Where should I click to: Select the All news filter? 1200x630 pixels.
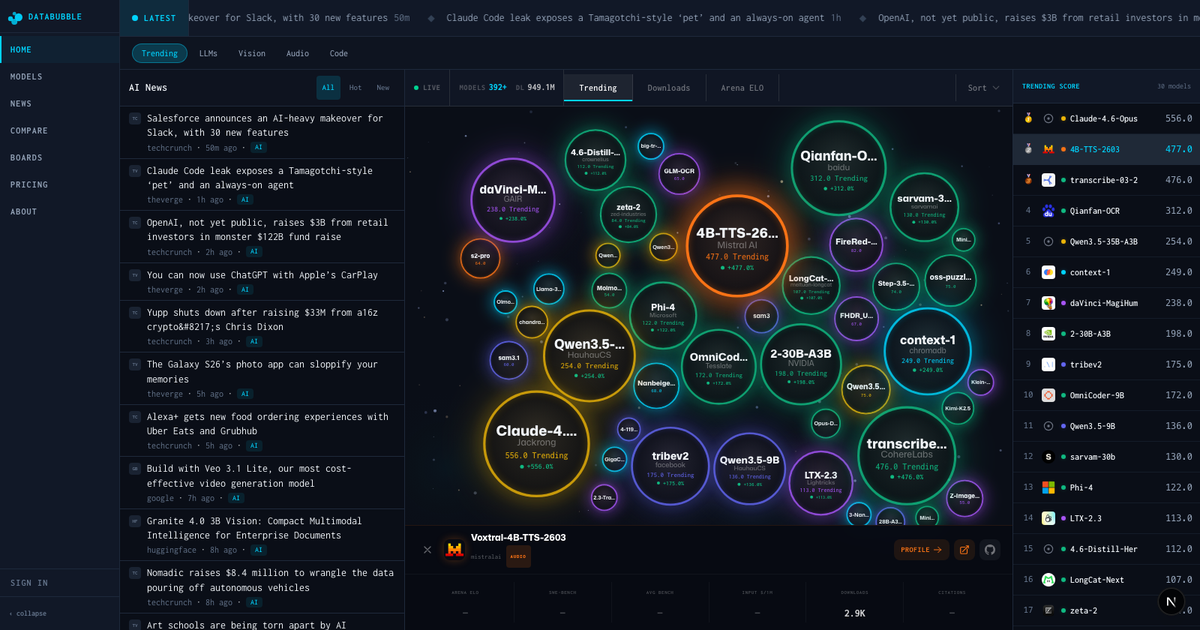coord(328,88)
